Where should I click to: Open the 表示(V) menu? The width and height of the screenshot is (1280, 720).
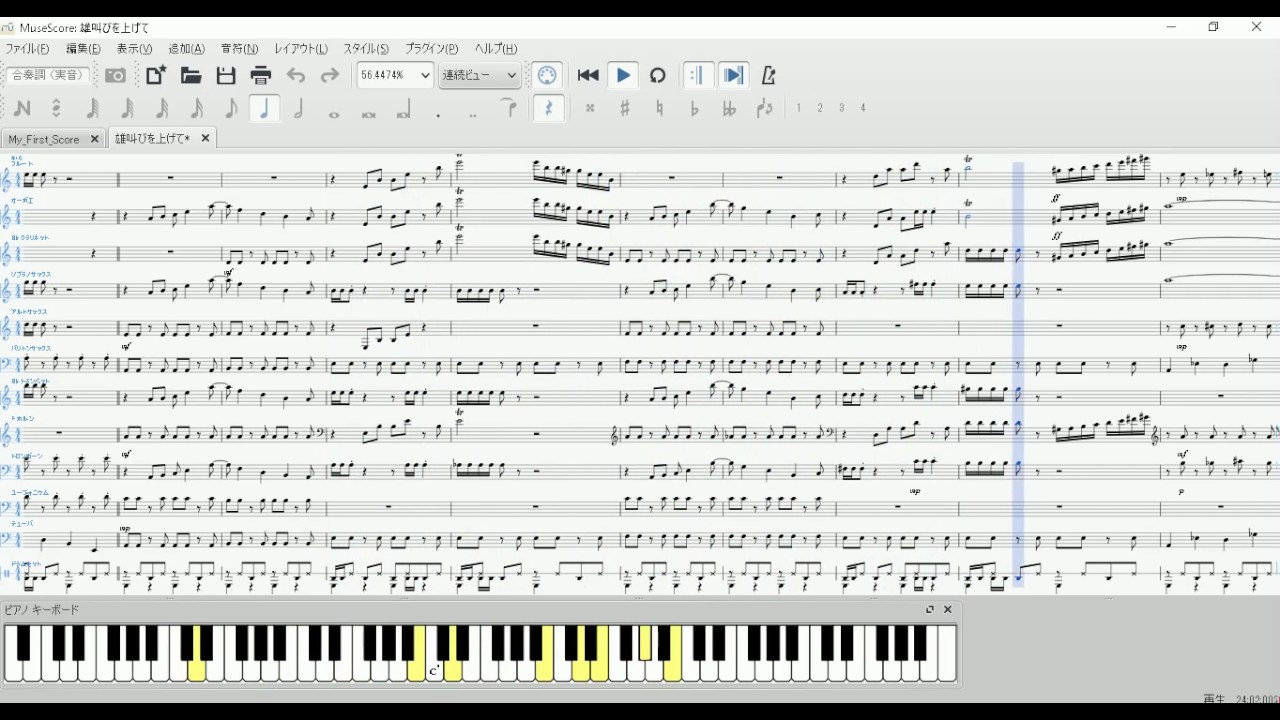point(135,48)
